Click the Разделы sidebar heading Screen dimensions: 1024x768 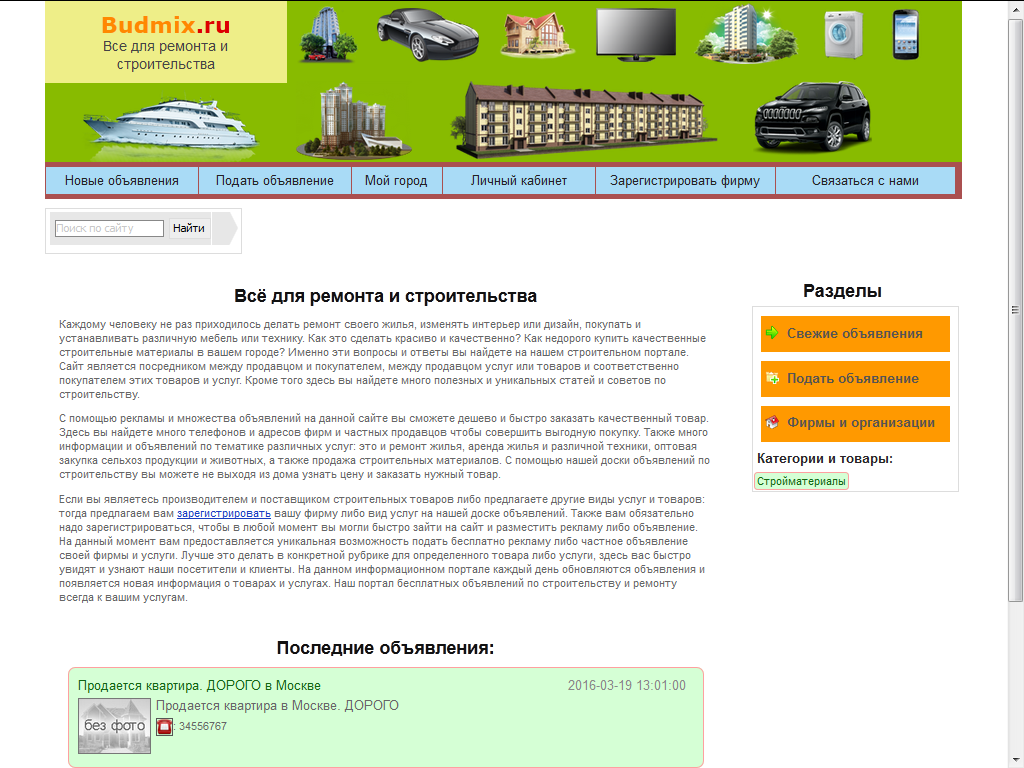click(842, 291)
